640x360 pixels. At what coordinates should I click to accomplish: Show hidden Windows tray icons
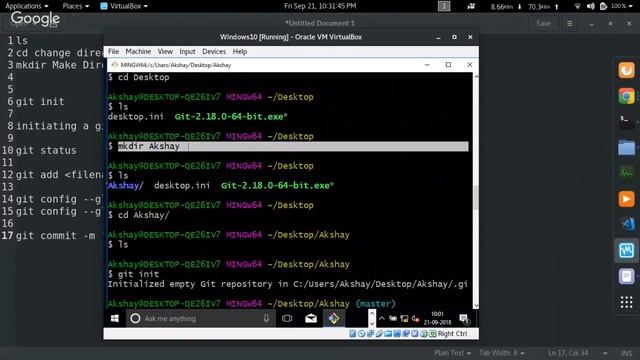pos(382,319)
